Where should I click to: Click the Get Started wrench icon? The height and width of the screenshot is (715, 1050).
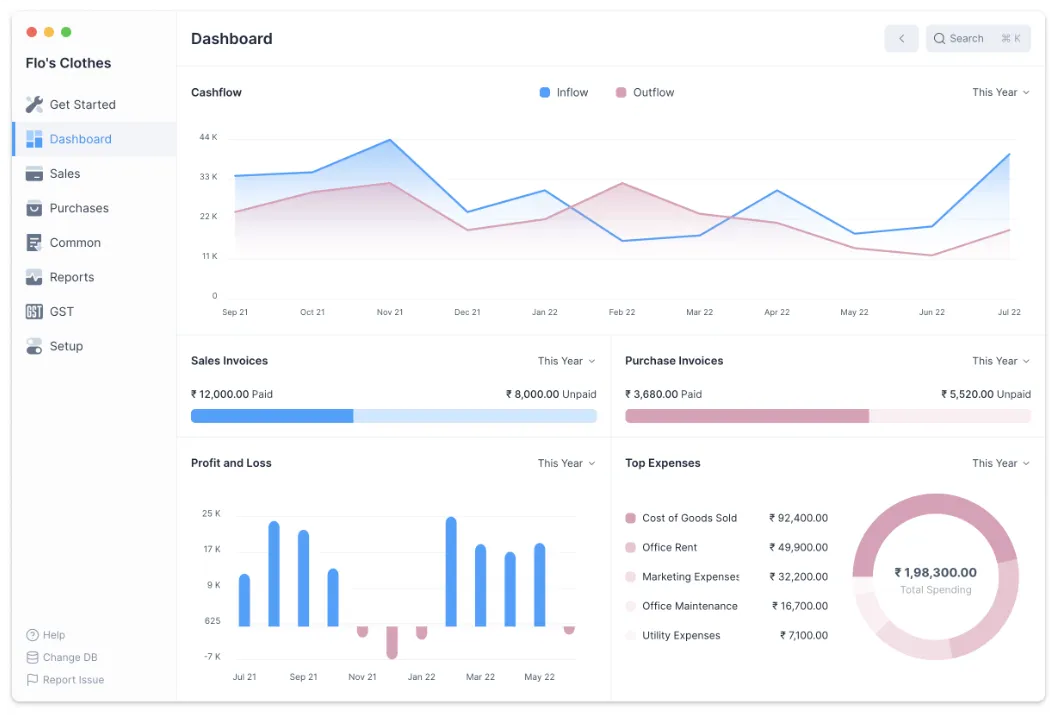[34, 104]
